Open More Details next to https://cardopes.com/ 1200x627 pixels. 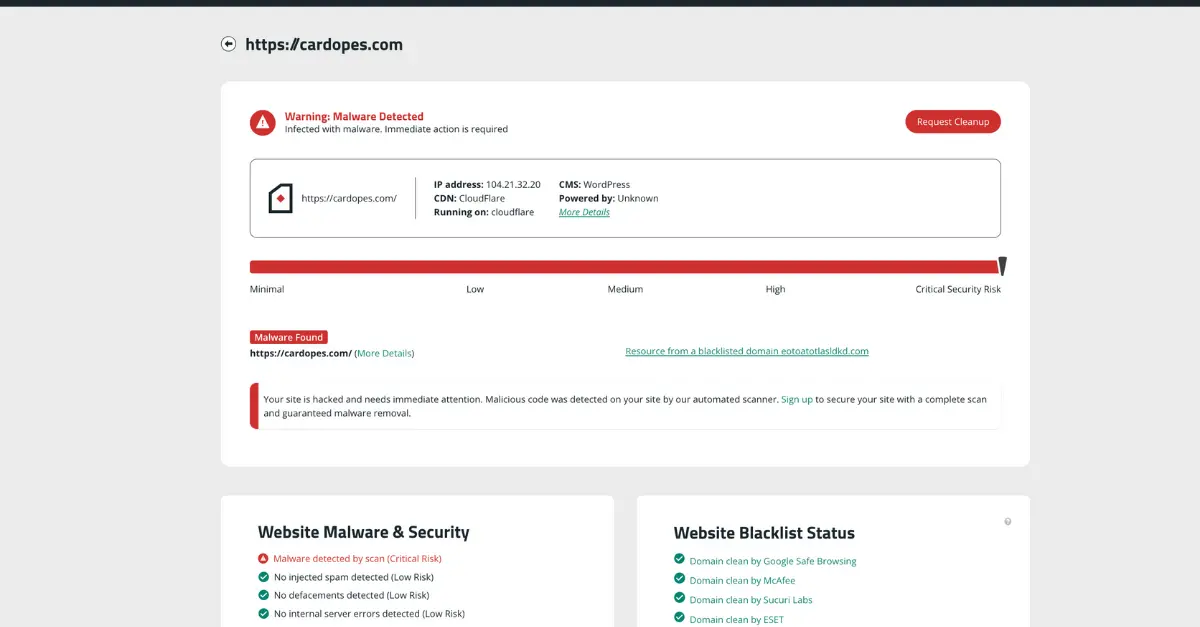(384, 354)
